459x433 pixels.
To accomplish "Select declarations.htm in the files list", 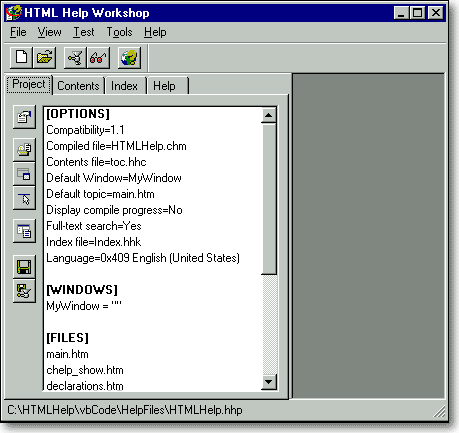I will point(85,386).
